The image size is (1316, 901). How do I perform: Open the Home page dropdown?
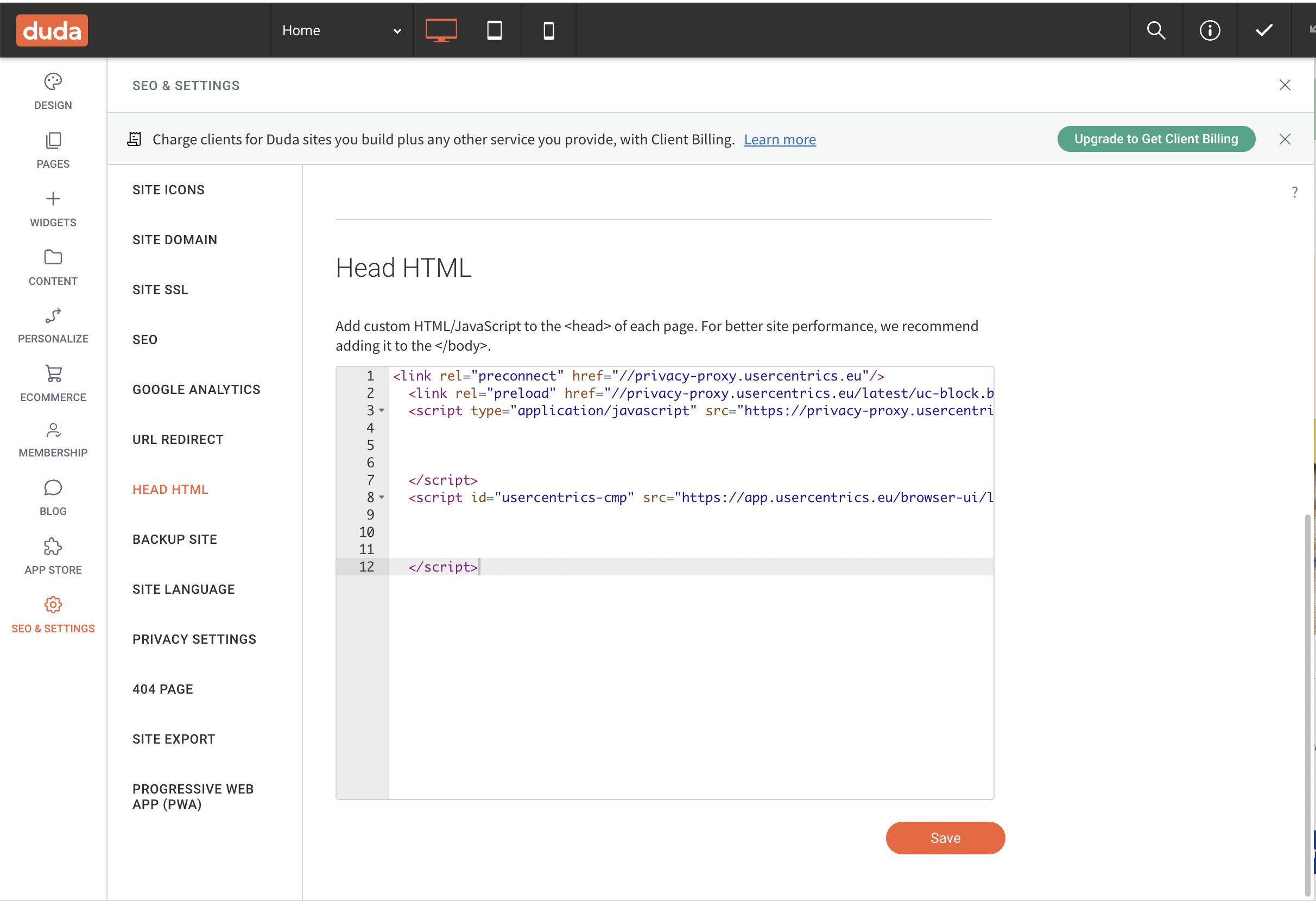tap(341, 30)
